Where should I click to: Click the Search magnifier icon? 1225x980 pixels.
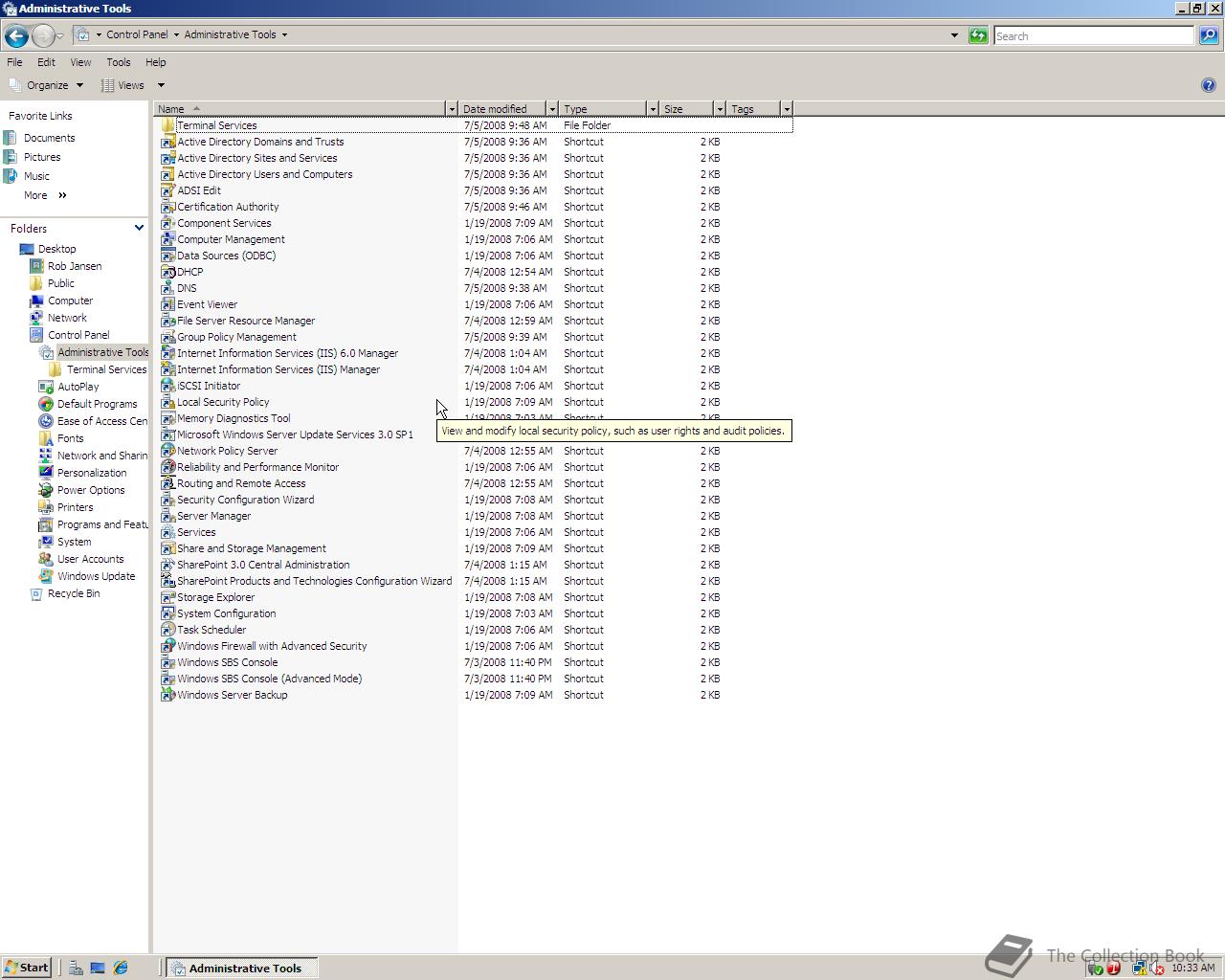1209,35
